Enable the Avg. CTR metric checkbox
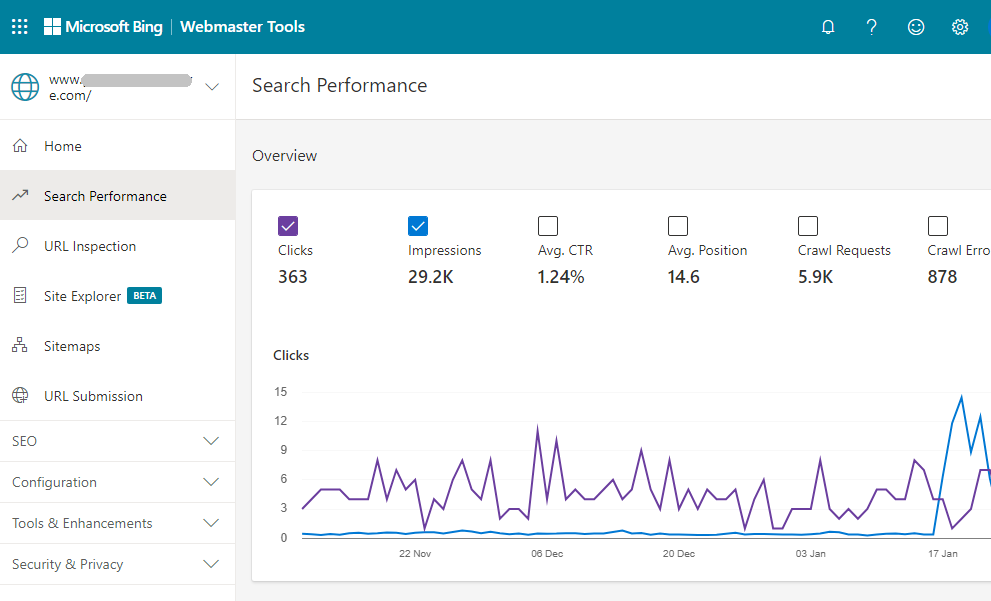 click(x=548, y=226)
